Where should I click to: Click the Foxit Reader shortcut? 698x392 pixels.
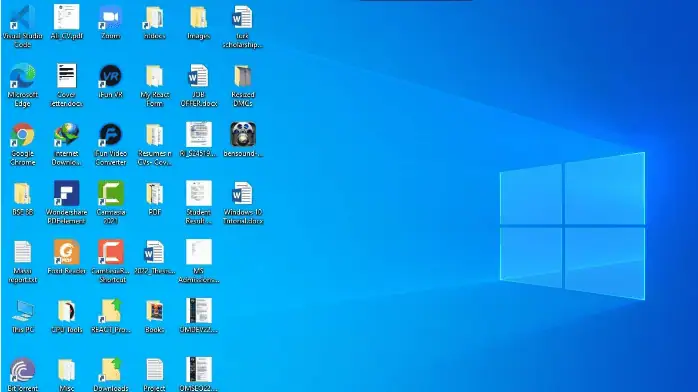click(x=66, y=252)
